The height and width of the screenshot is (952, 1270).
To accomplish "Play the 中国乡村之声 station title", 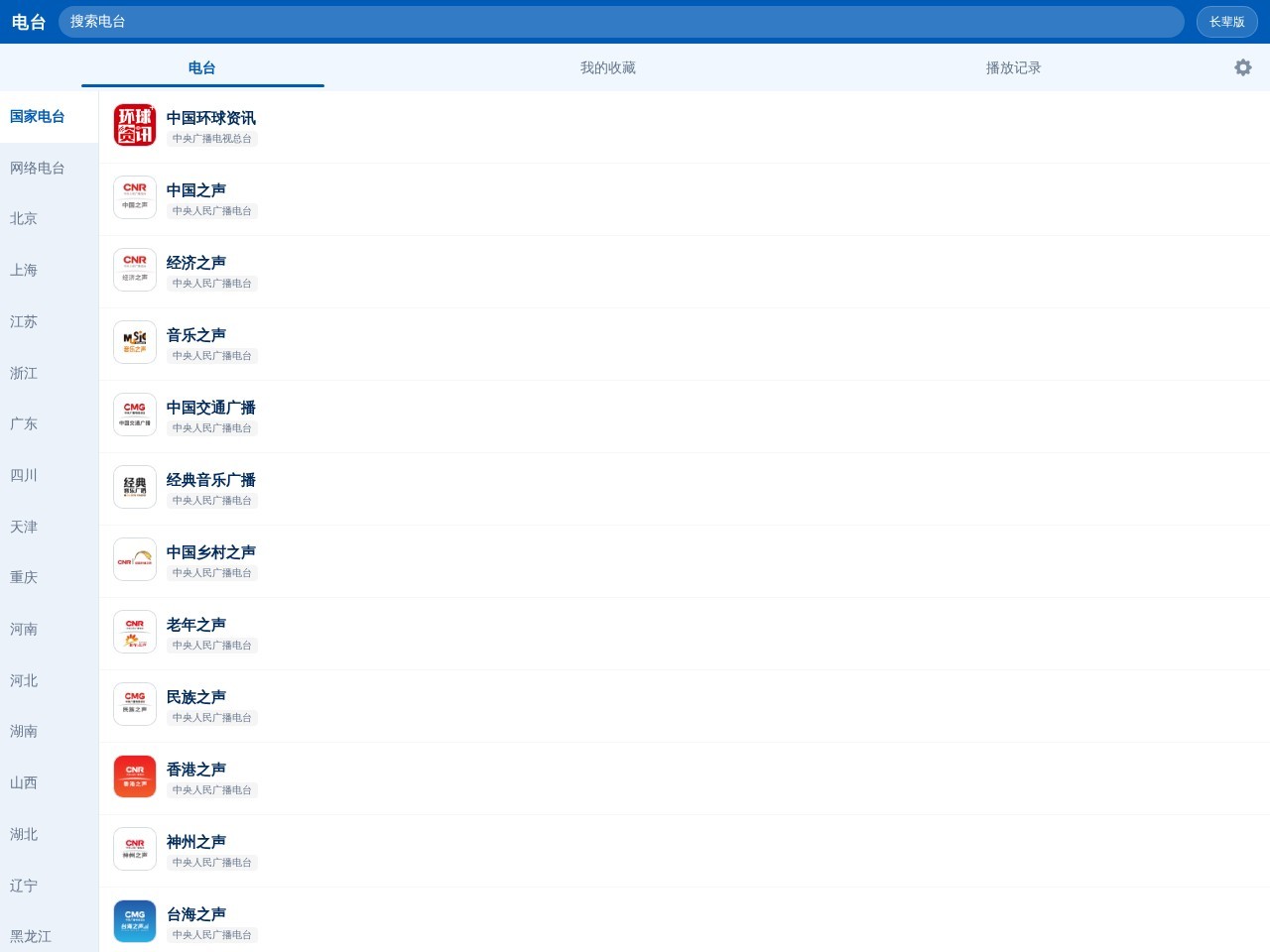I will pyautogui.click(x=211, y=552).
